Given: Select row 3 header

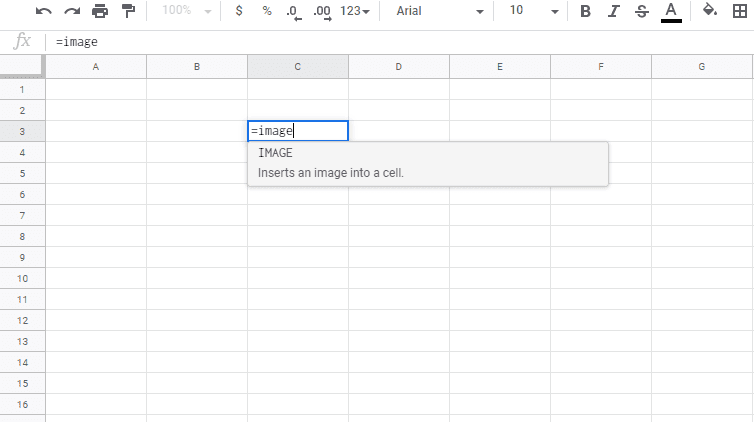Looking at the screenshot, I should click(x=22, y=131).
